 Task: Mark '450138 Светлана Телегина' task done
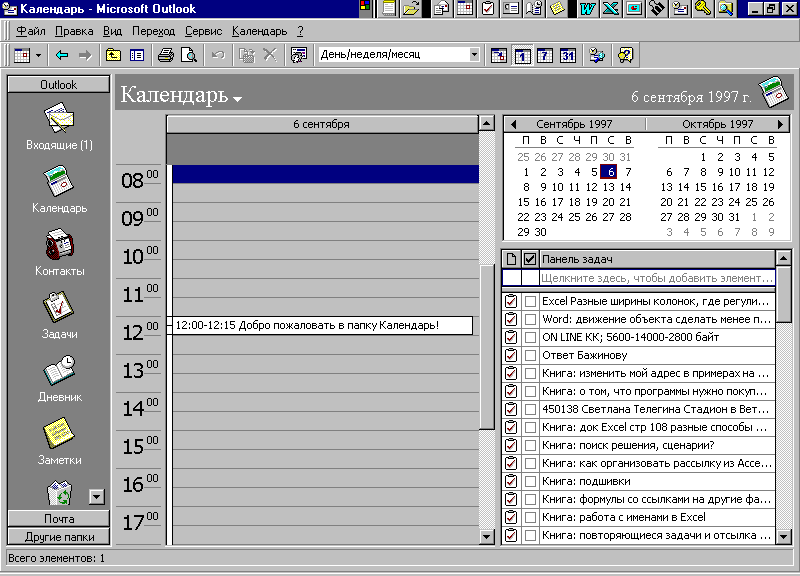(530, 409)
